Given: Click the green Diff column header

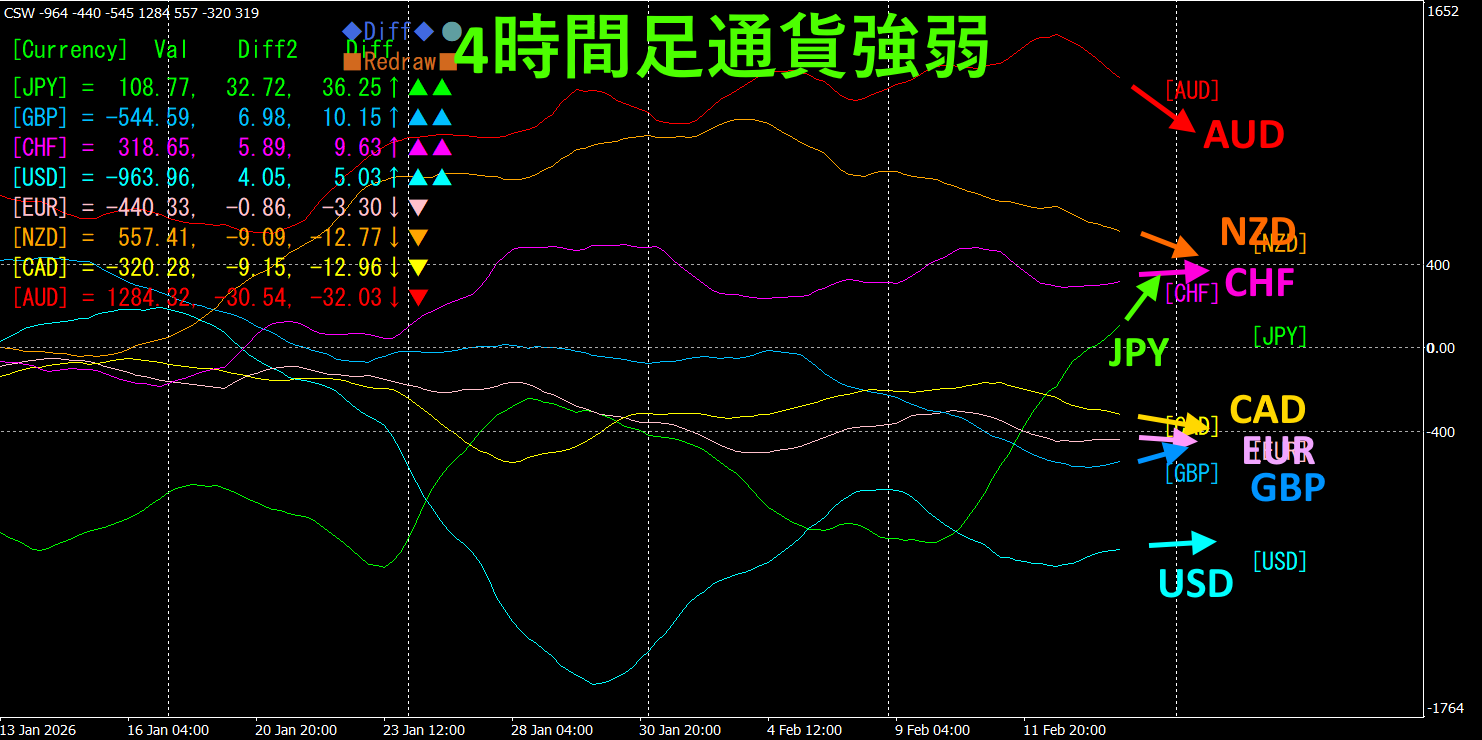Looking at the screenshot, I should [x=369, y=49].
